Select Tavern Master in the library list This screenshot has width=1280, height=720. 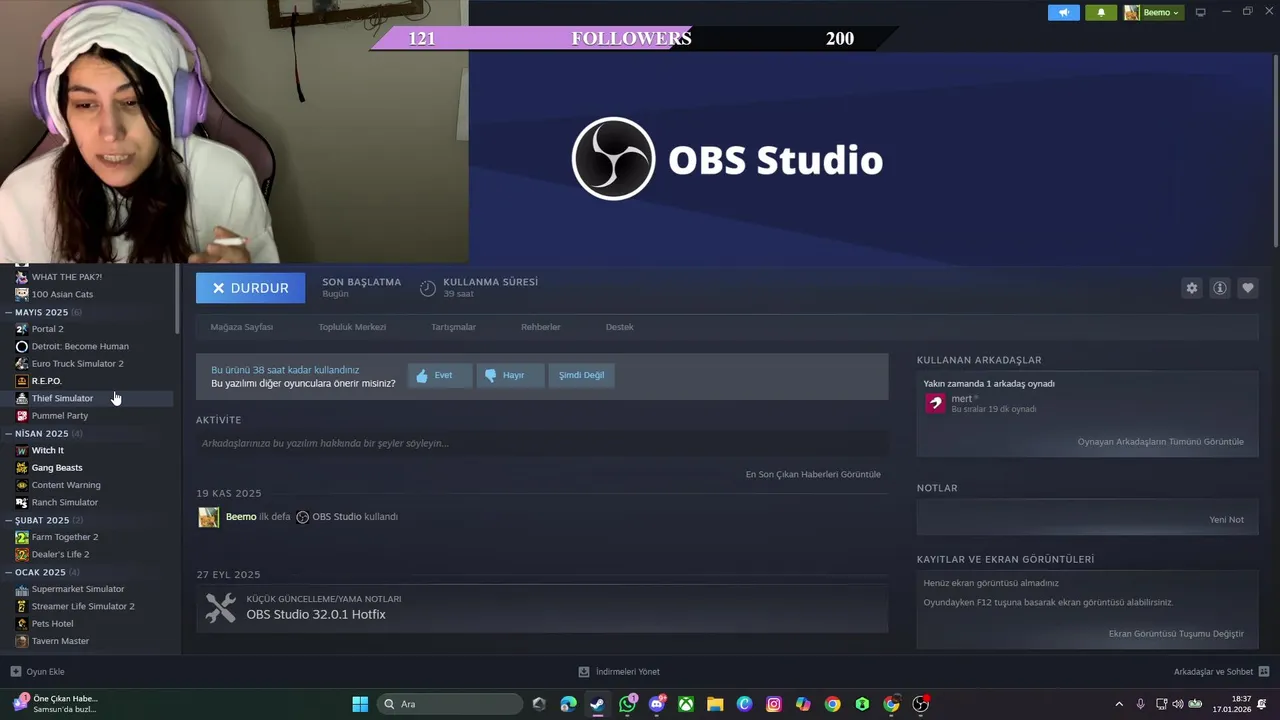coord(60,641)
